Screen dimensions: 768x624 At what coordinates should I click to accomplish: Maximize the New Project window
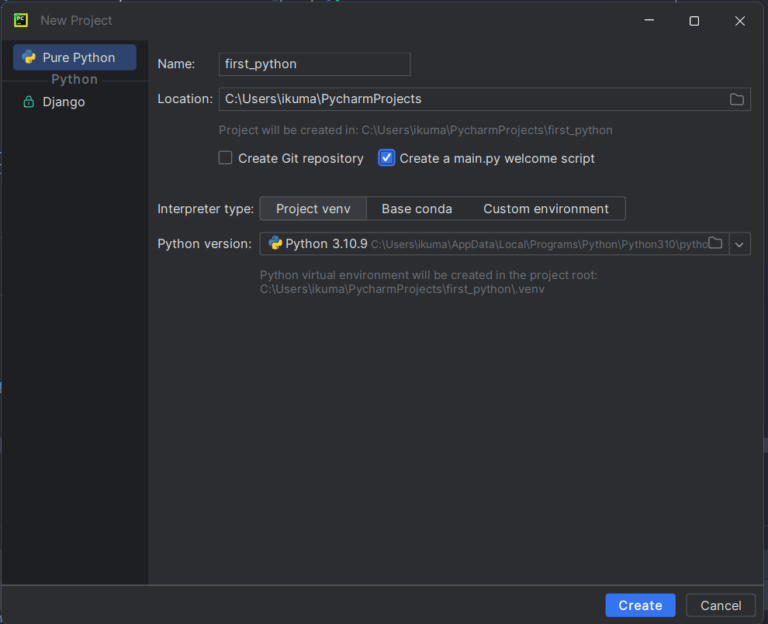click(x=694, y=20)
